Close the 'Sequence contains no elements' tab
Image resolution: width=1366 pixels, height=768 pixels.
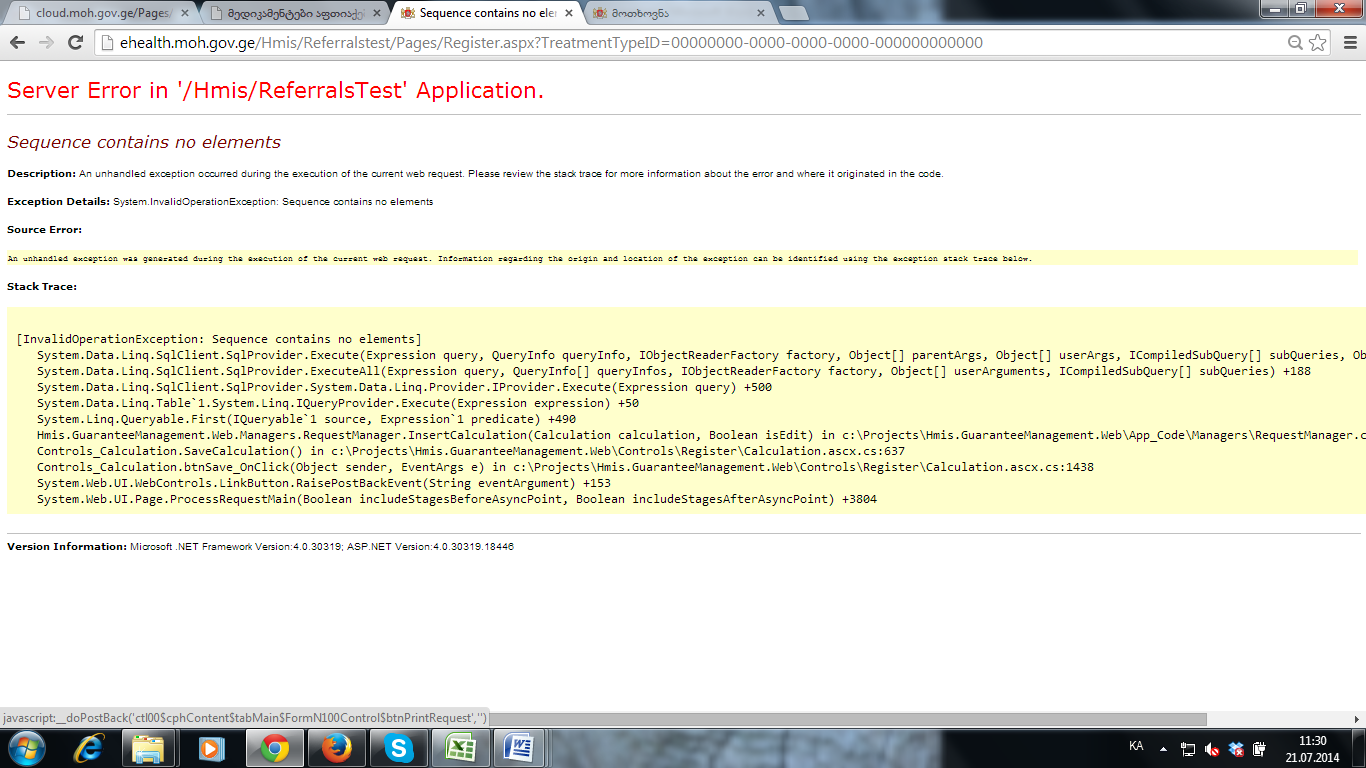pyautogui.click(x=567, y=13)
